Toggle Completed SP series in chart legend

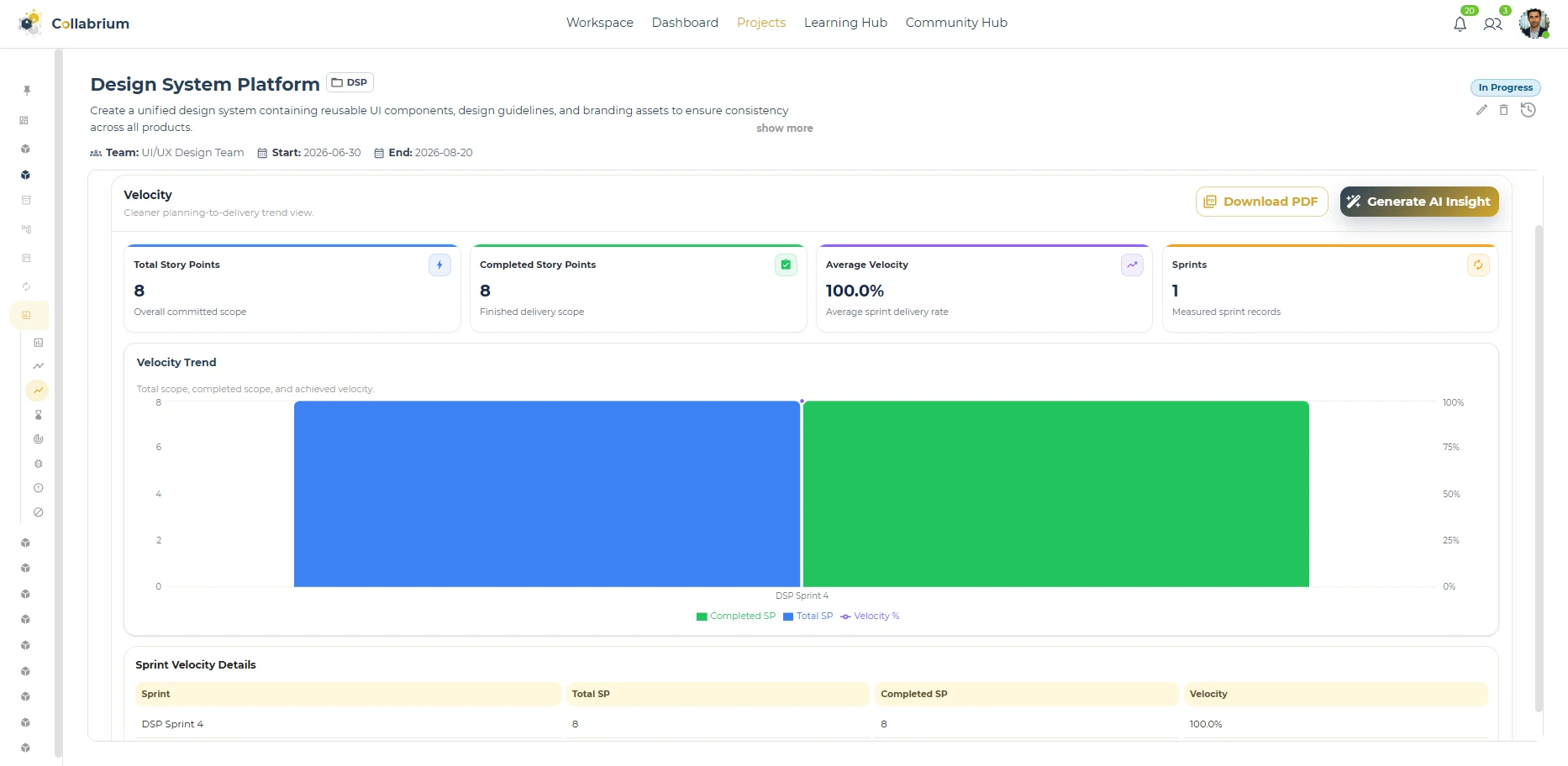[x=736, y=616]
